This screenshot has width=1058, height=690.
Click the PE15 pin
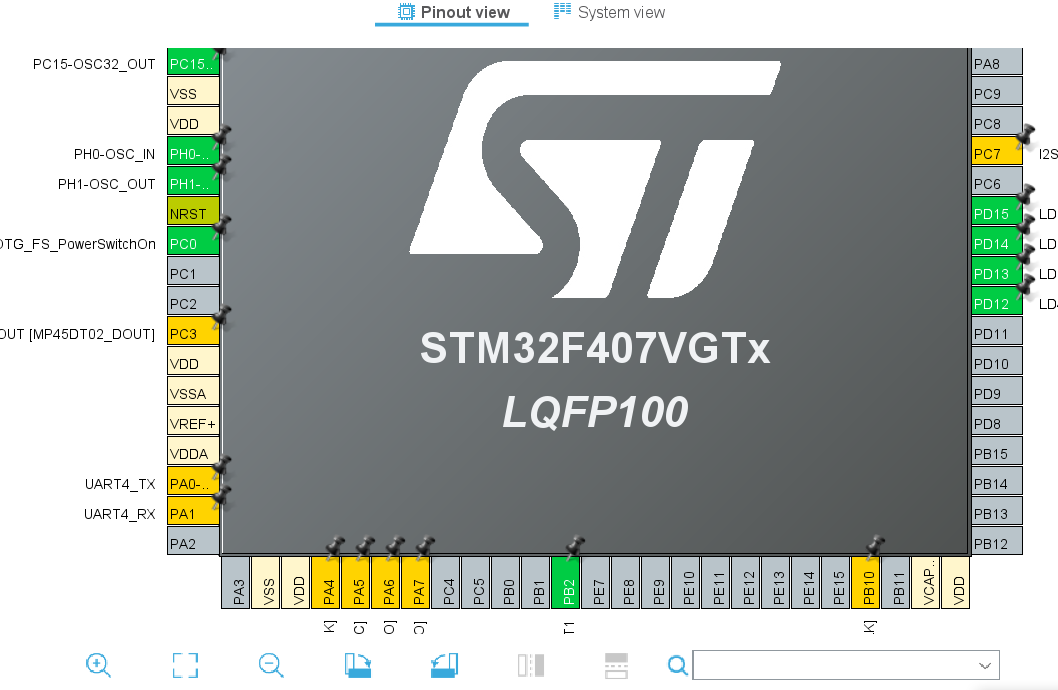tap(836, 583)
